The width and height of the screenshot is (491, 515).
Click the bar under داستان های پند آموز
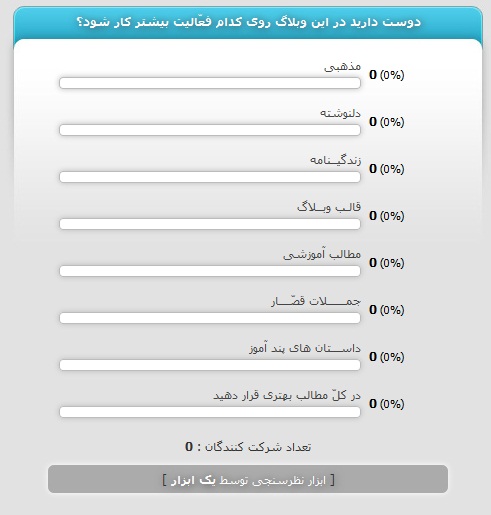click(x=210, y=365)
